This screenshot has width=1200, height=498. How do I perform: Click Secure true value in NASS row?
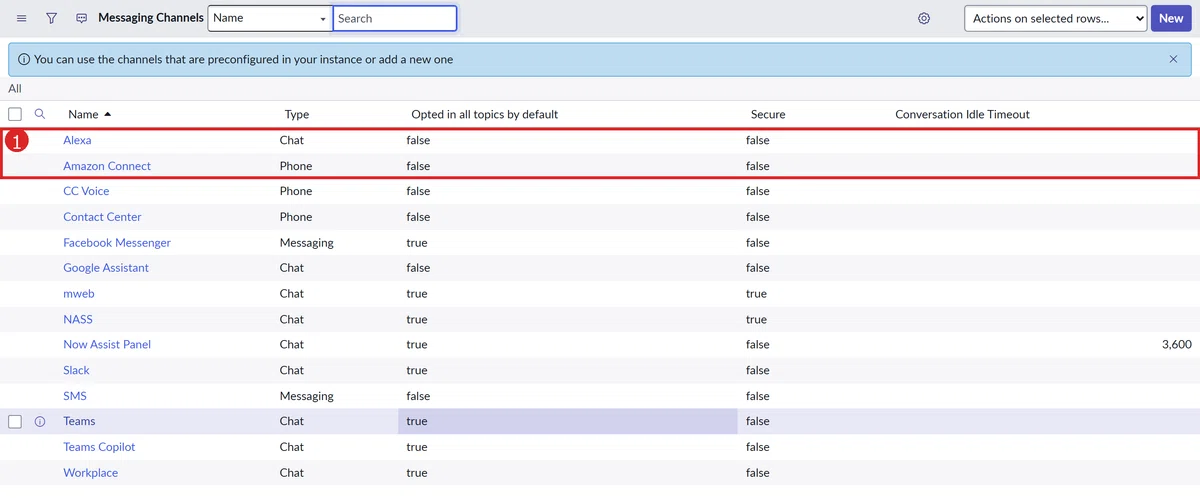(756, 320)
